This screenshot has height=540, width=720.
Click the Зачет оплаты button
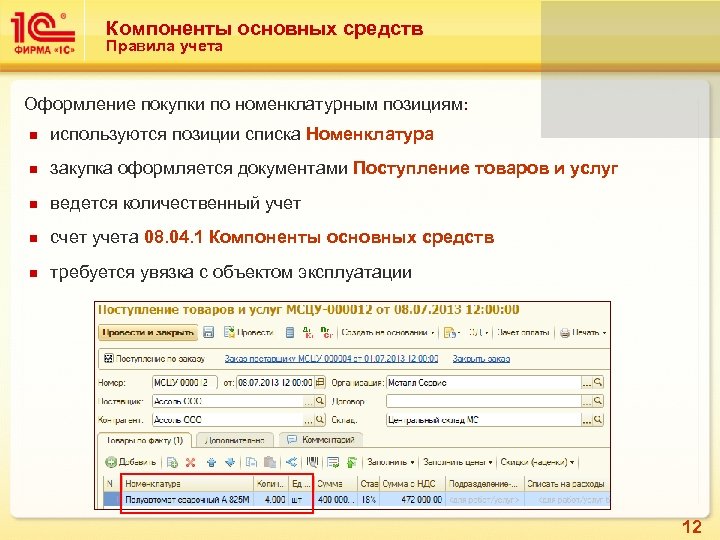click(x=523, y=332)
